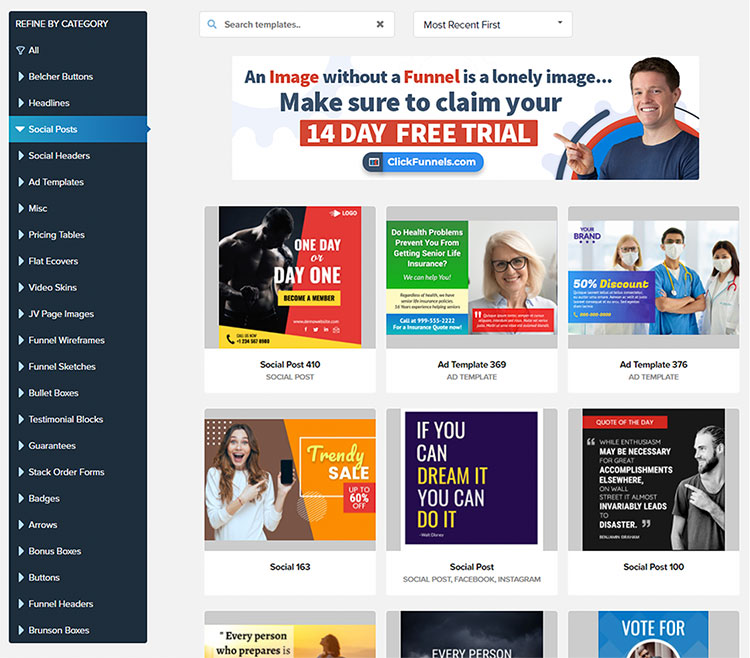The image size is (750, 658).
Task: Expand the Pricing Tables category arrow
Action: click(x=21, y=235)
